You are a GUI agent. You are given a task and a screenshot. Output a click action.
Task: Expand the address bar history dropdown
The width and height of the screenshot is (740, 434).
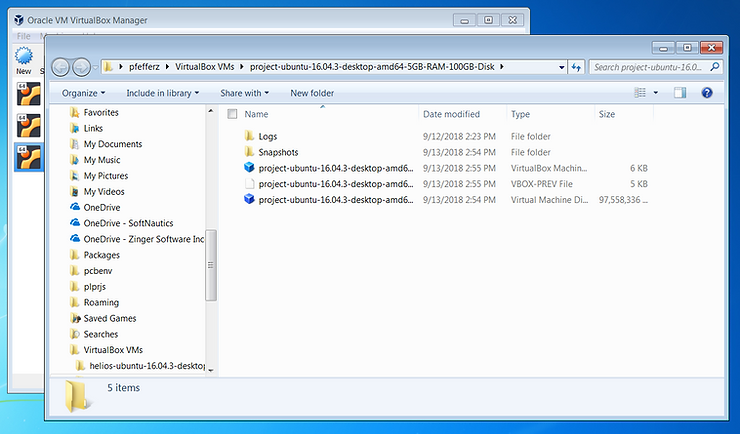coord(561,67)
